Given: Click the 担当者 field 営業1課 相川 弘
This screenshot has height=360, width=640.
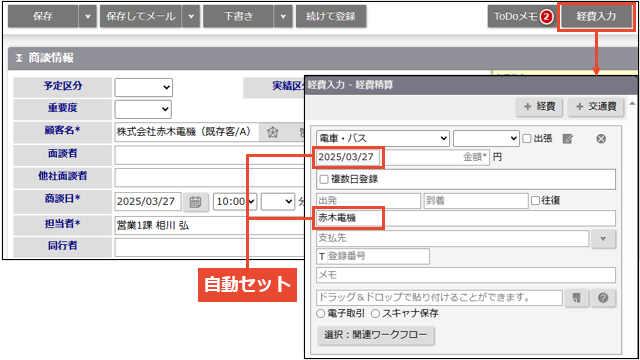Looking at the screenshot, I should [x=209, y=225].
